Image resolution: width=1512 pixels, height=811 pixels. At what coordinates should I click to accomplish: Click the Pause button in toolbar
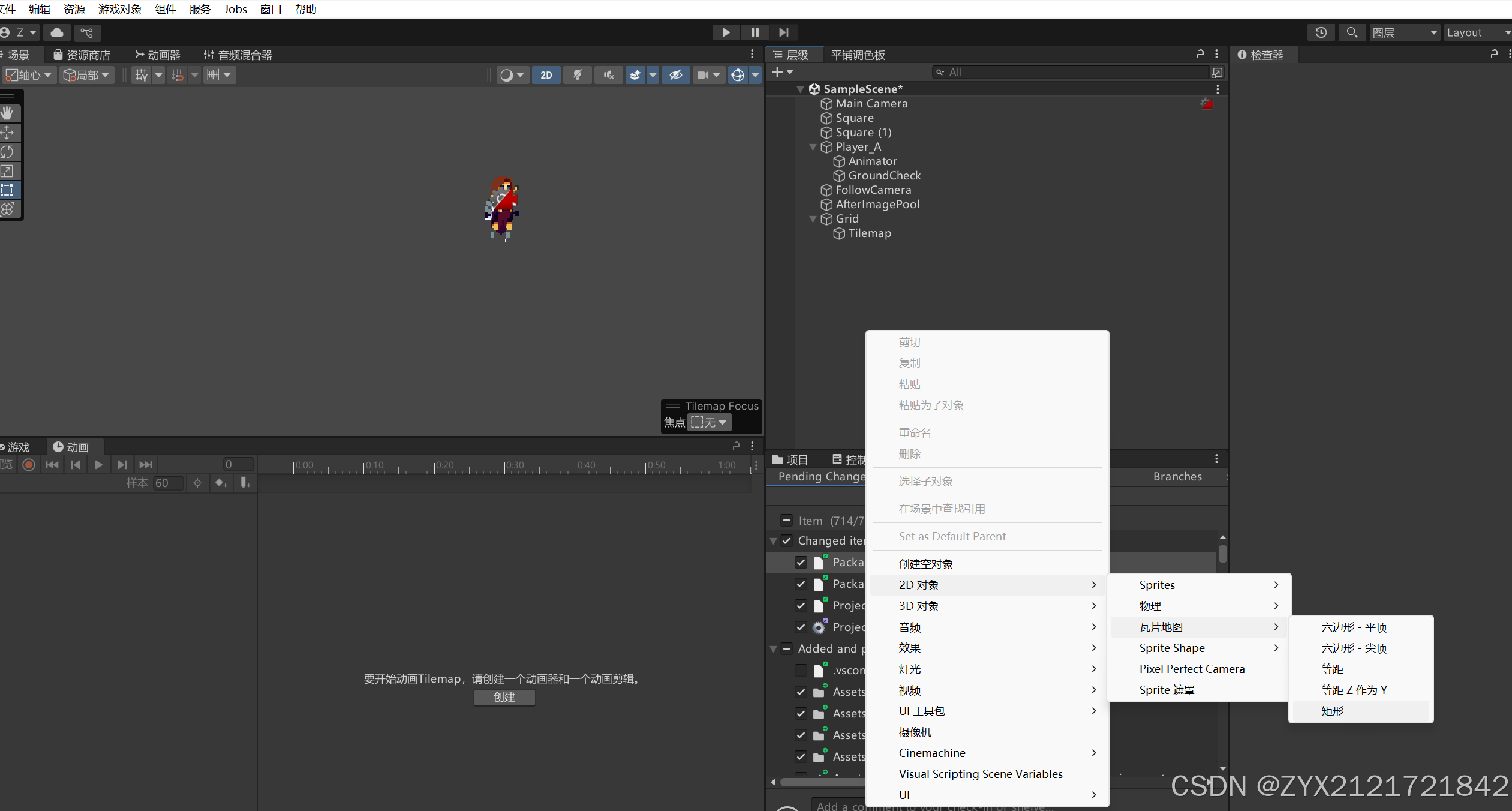click(x=755, y=32)
